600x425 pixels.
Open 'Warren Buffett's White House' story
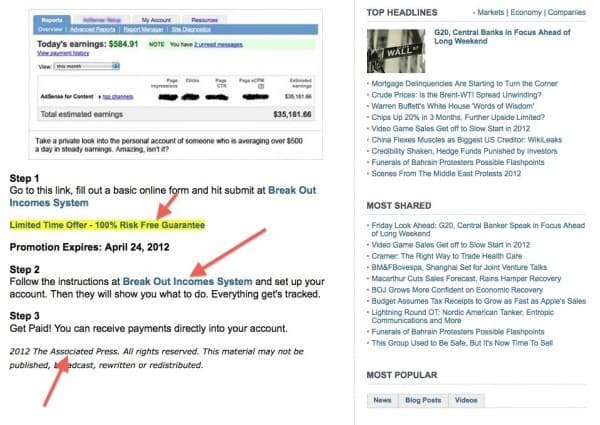point(452,106)
